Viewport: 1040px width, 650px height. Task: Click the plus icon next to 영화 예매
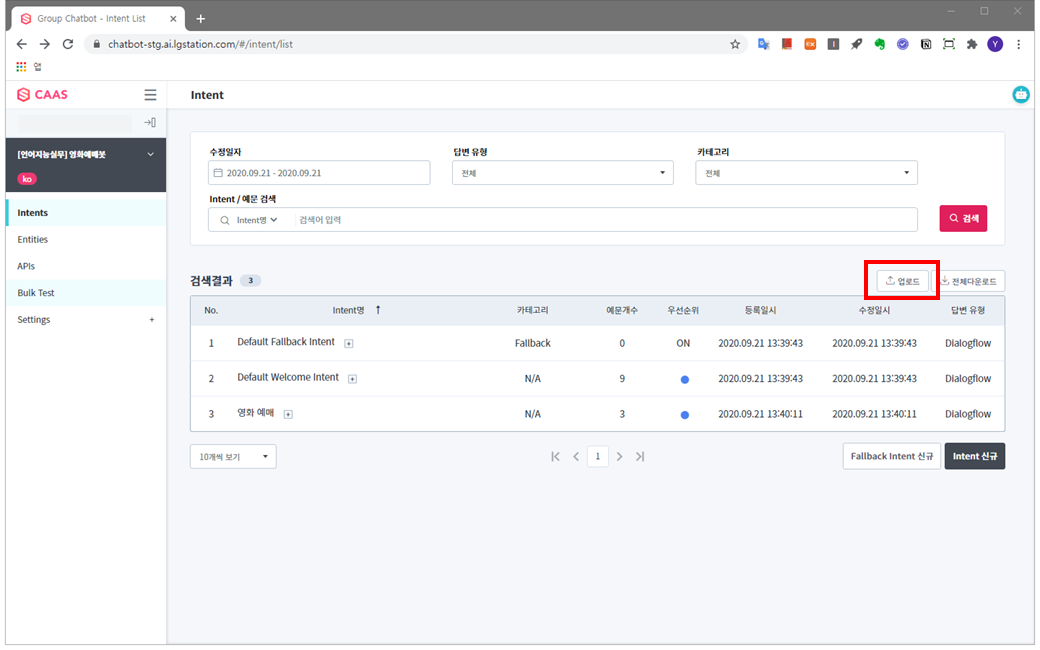tap(288, 414)
